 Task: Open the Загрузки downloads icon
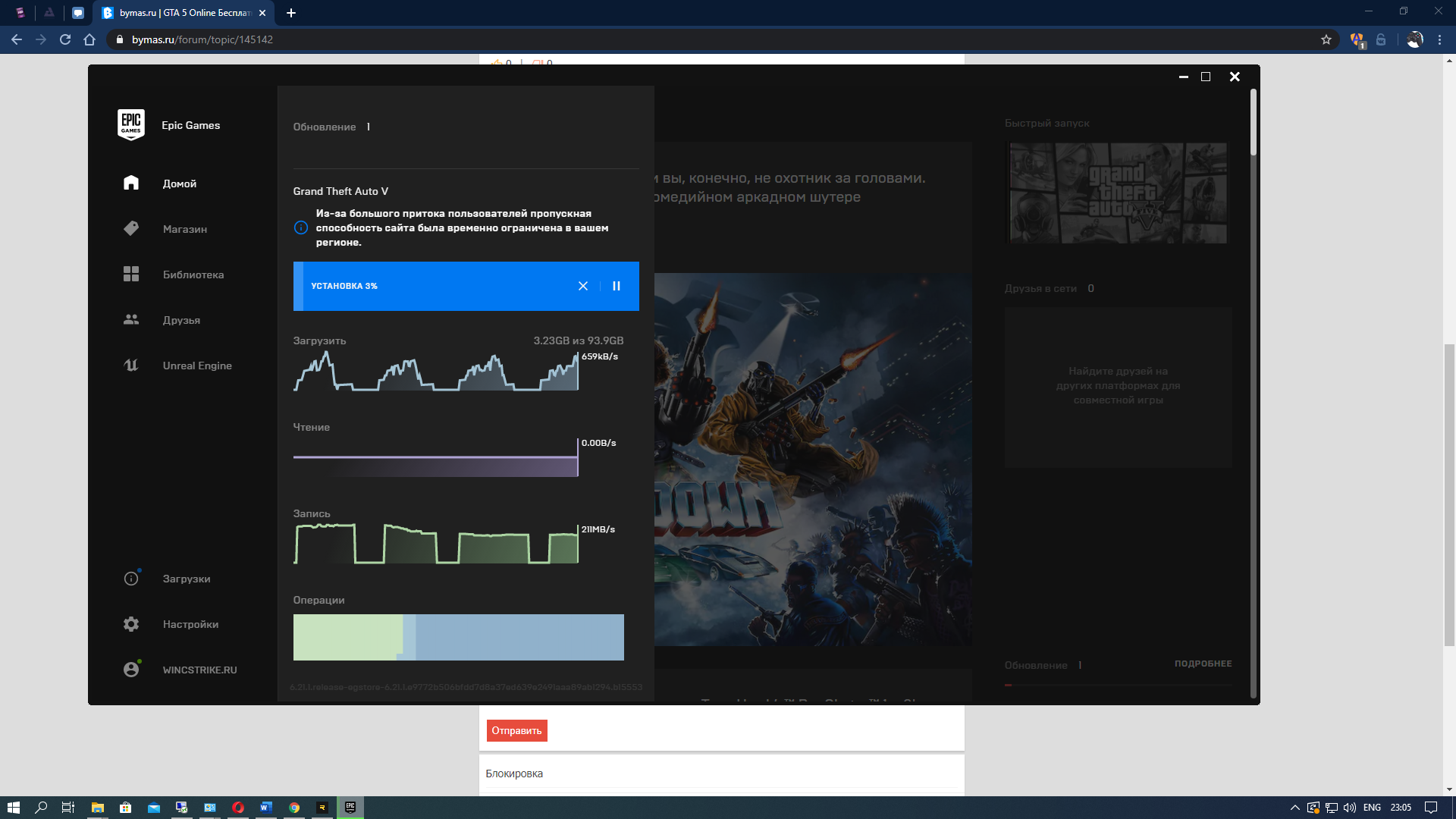(x=131, y=579)
